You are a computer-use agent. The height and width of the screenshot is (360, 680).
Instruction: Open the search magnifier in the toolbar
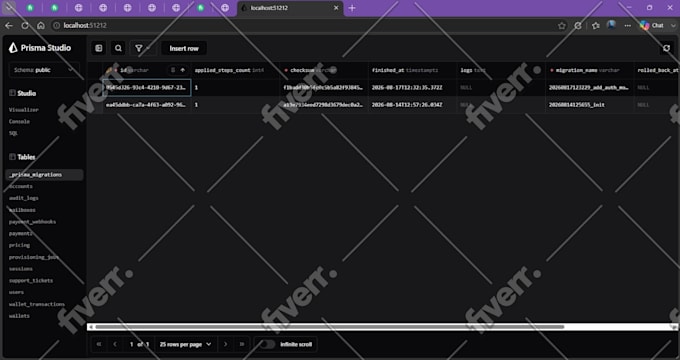(118, 48)
